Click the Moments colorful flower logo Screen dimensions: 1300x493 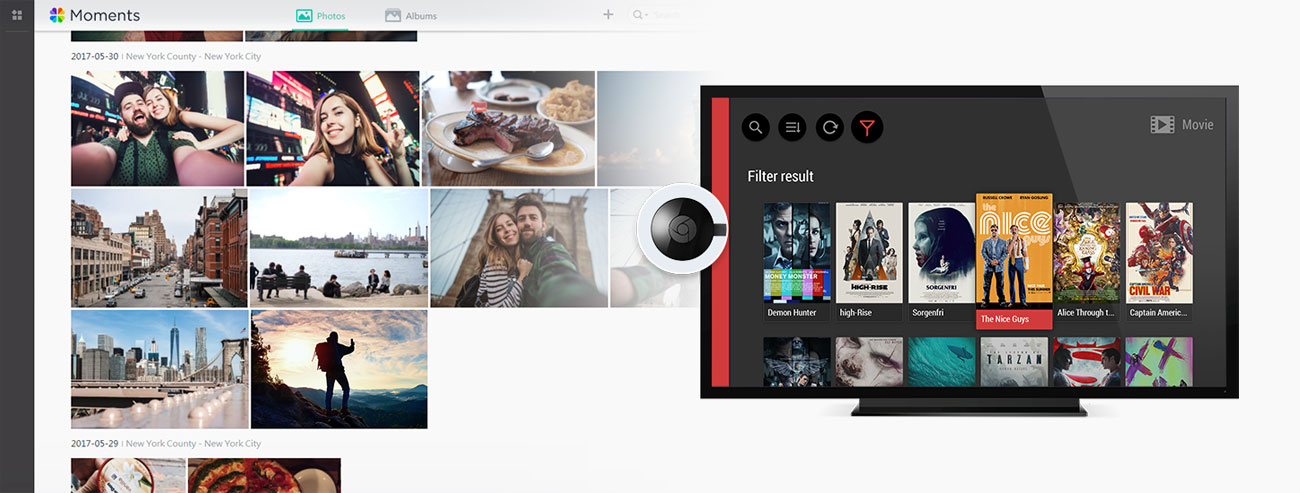click(x=57, y=15)
